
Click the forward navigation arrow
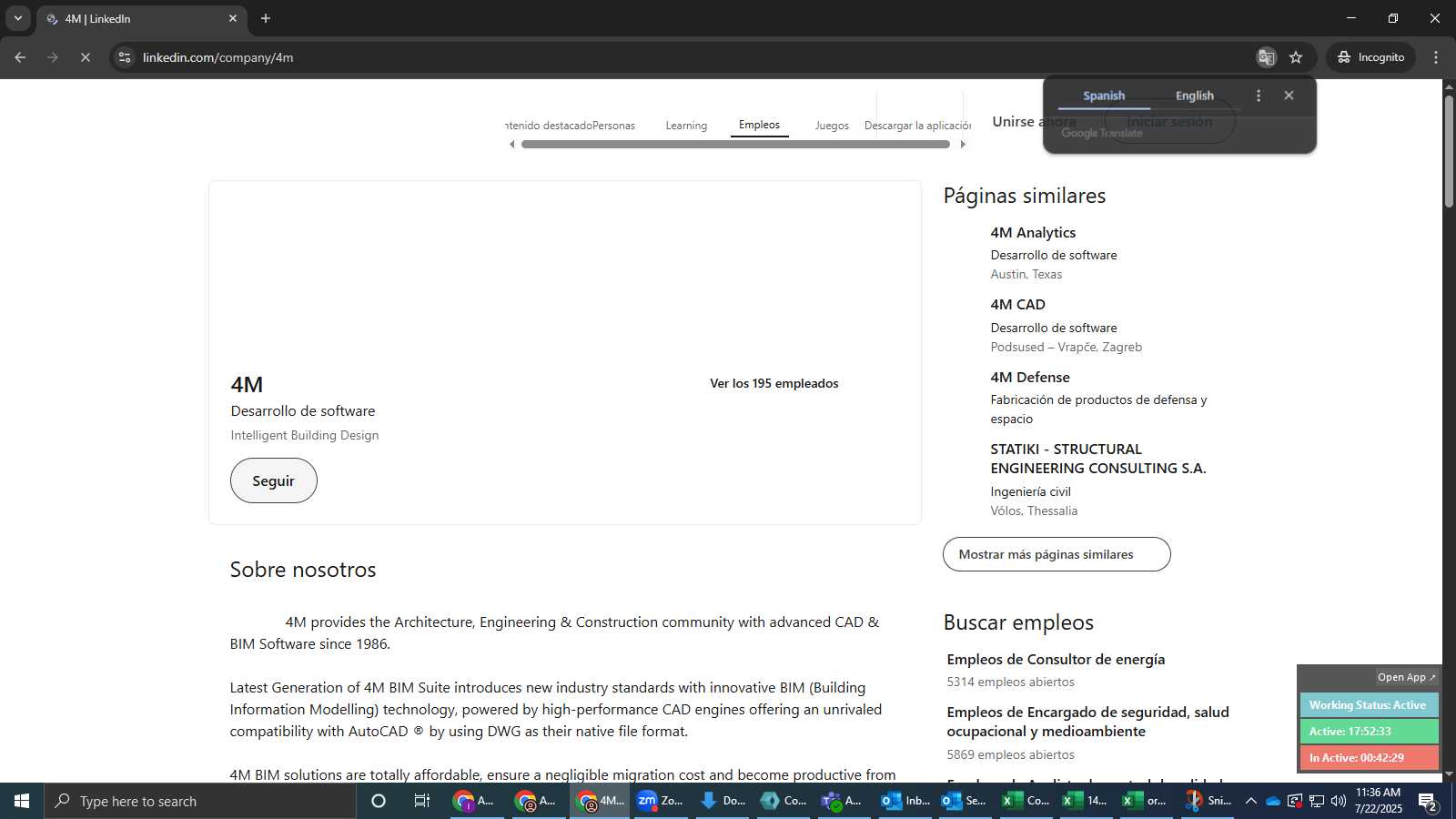53,57
